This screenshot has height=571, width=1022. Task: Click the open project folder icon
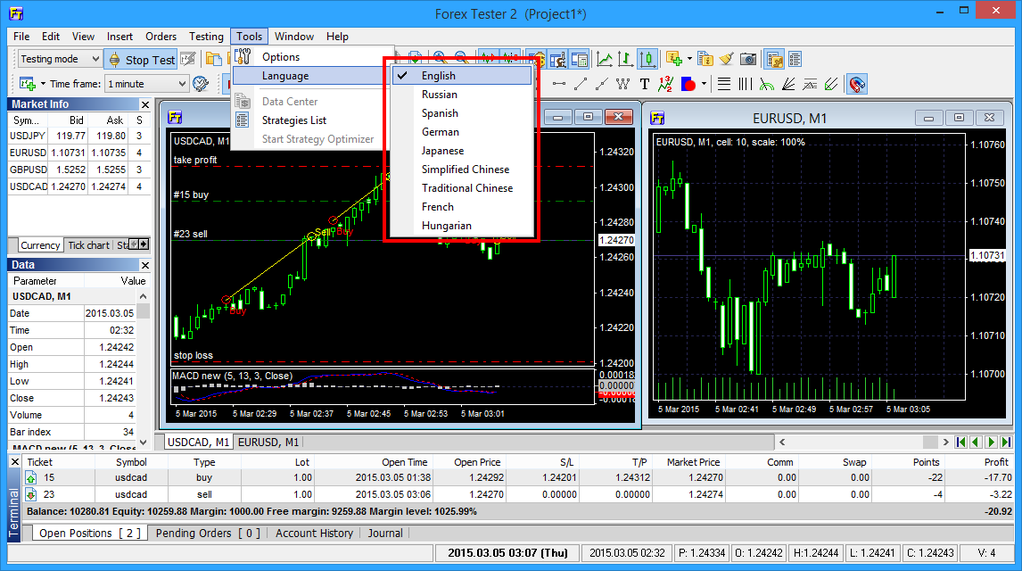click(213, 59)
